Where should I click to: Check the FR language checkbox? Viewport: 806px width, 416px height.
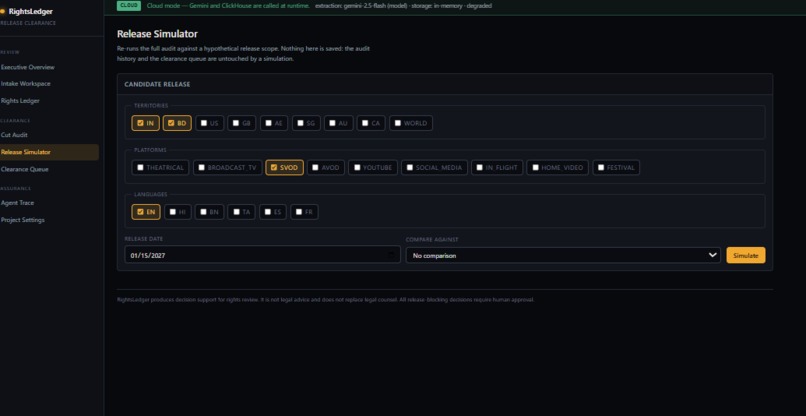click(299, 212)
